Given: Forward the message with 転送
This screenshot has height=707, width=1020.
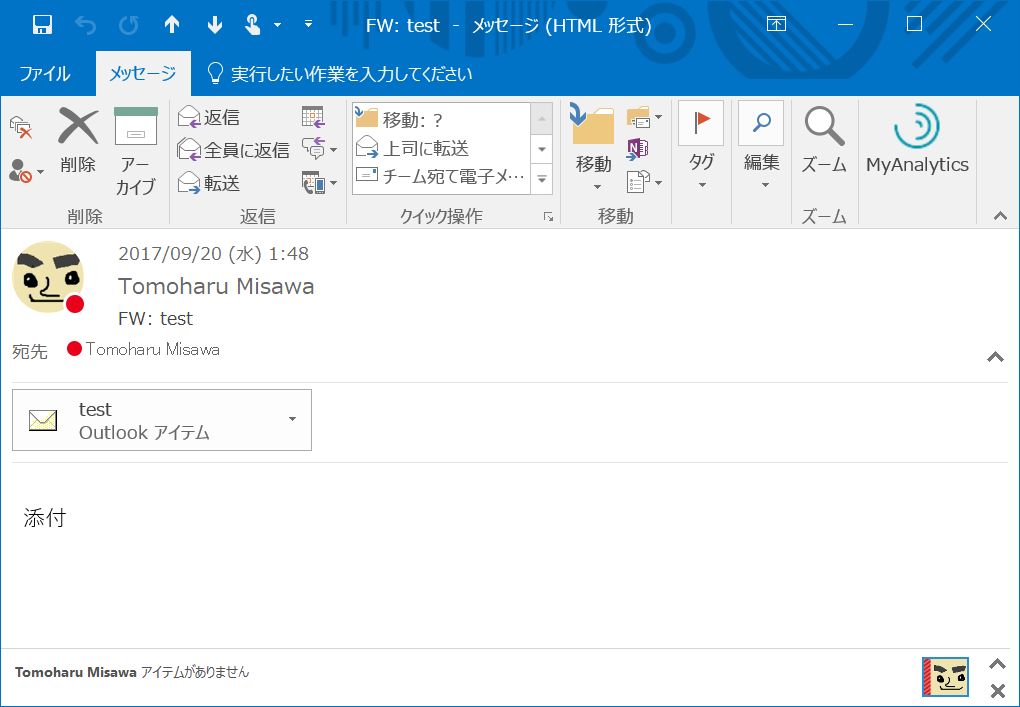Looking at the screenshot, I should pos(209,183).
